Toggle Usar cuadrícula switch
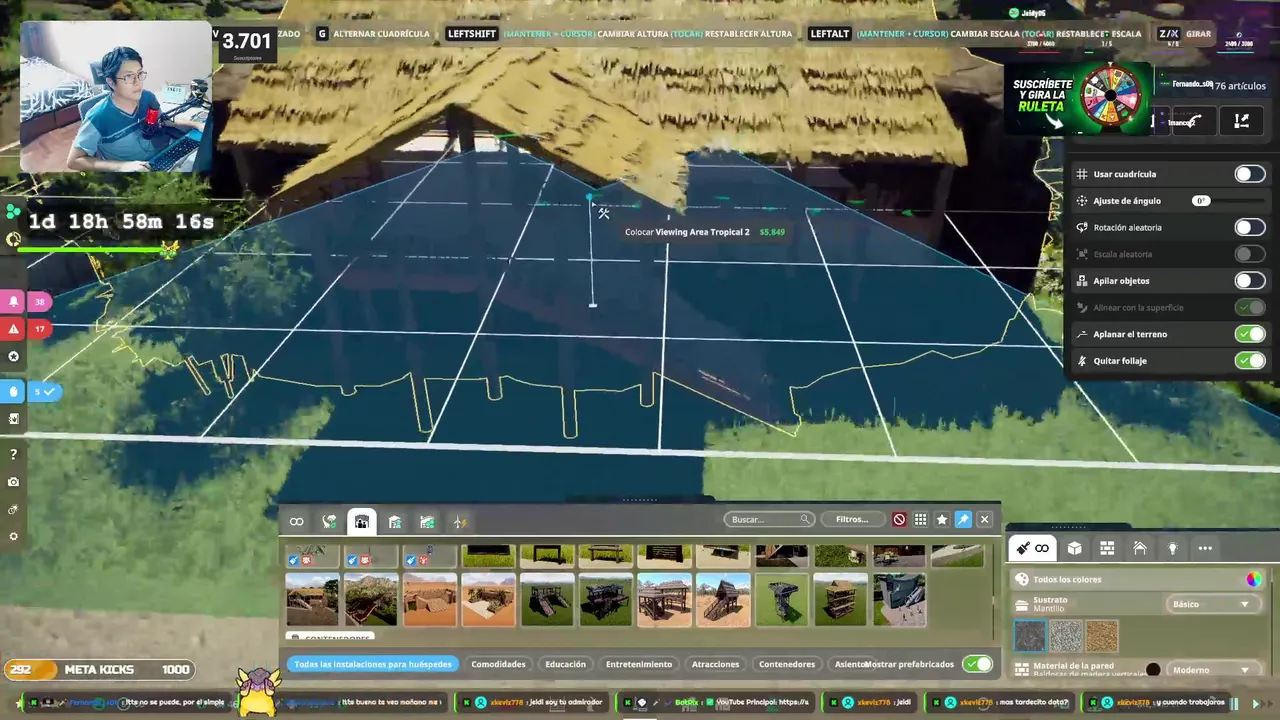This screenshot has height=720, width=1280. (x=1249, y=174)
